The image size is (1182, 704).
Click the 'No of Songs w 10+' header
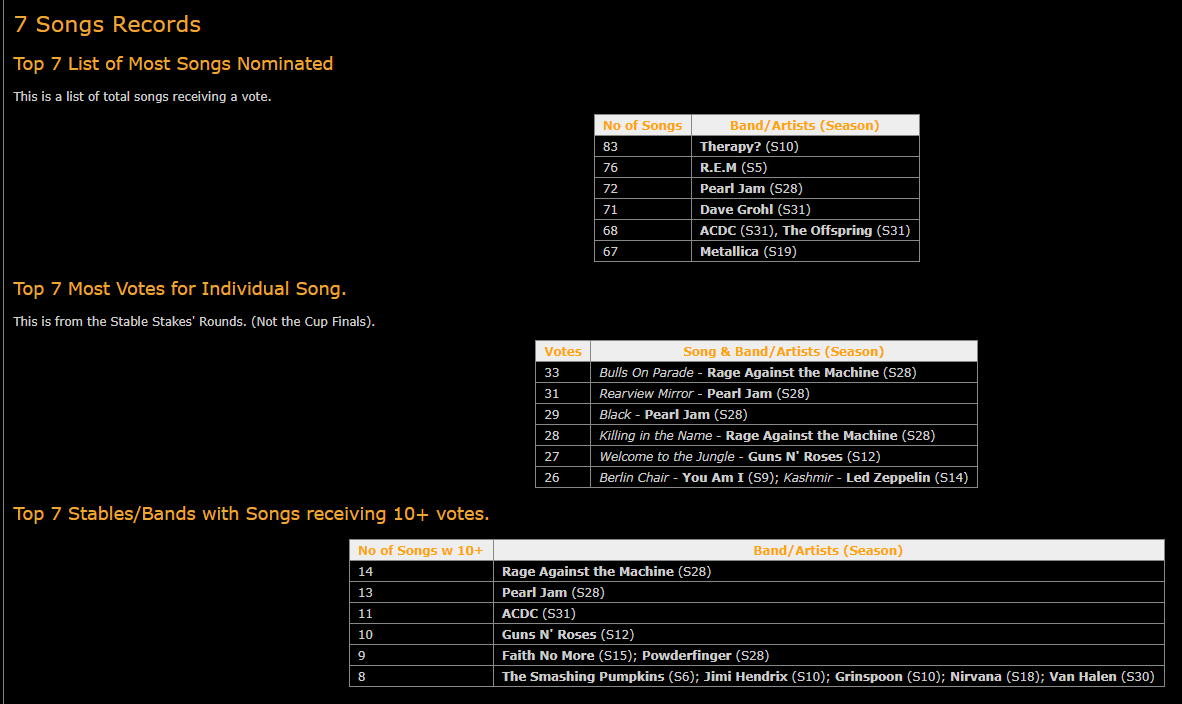pyautogui.click(x=421, y=550)
